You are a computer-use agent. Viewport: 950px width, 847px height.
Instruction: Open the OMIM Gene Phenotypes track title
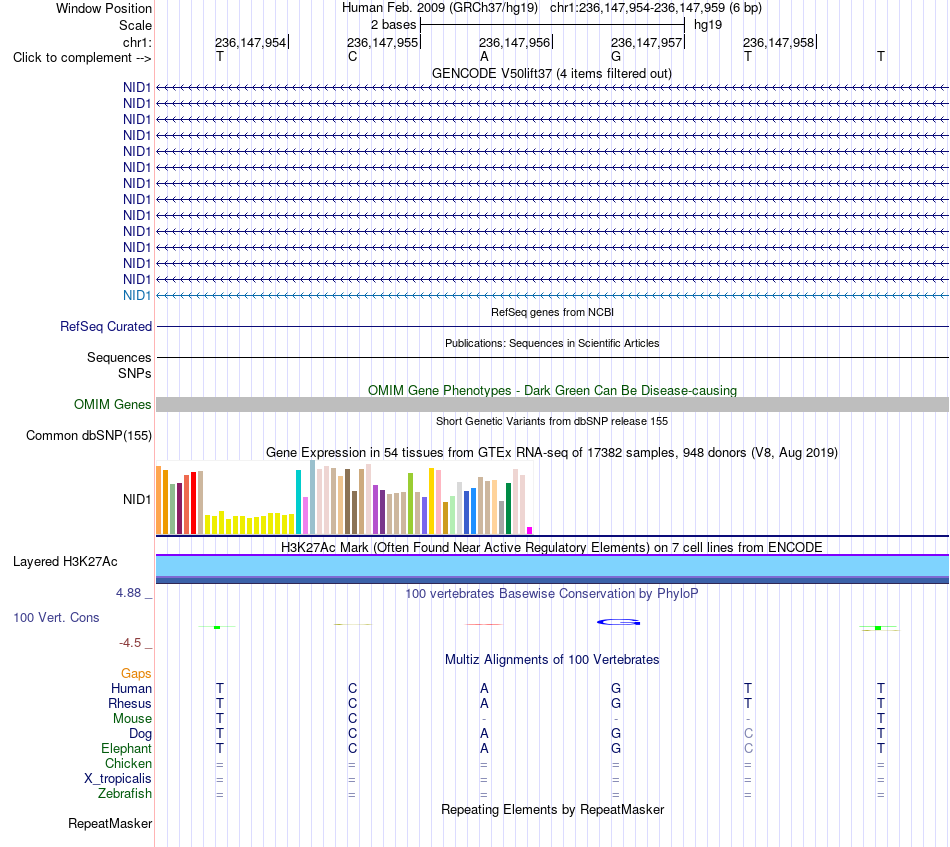coord(552,390)
